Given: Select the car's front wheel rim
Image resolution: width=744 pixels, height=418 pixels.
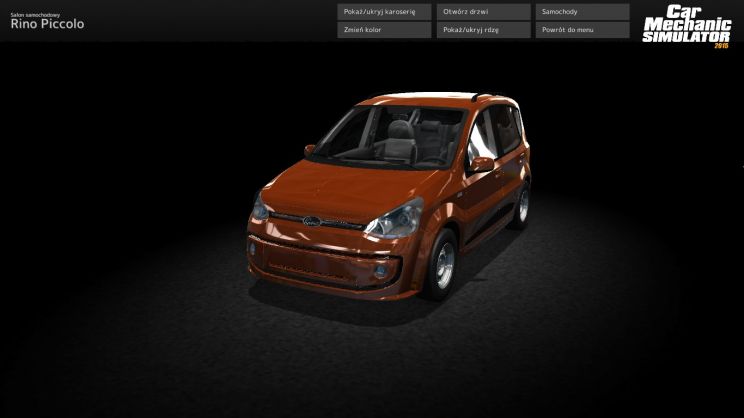Looking at the screenshot, I should (445, 266).
